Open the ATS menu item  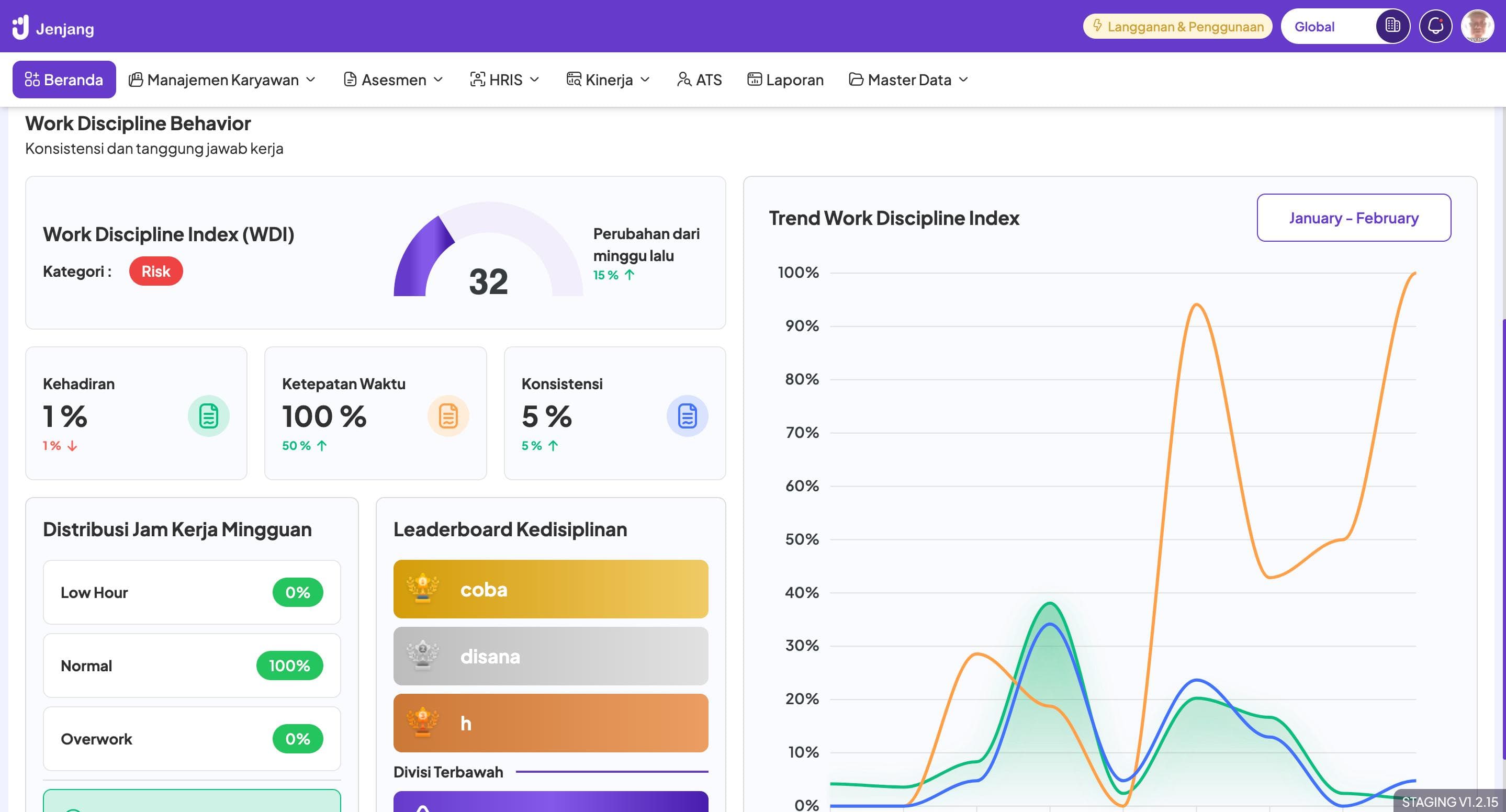pyautogui.click(x=699, y=80)
